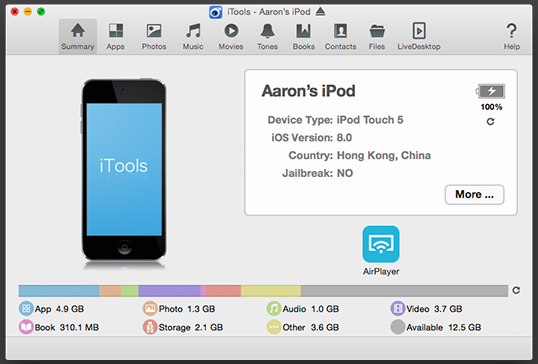Eject Aaron's iPod from title bar

[320, 12]
